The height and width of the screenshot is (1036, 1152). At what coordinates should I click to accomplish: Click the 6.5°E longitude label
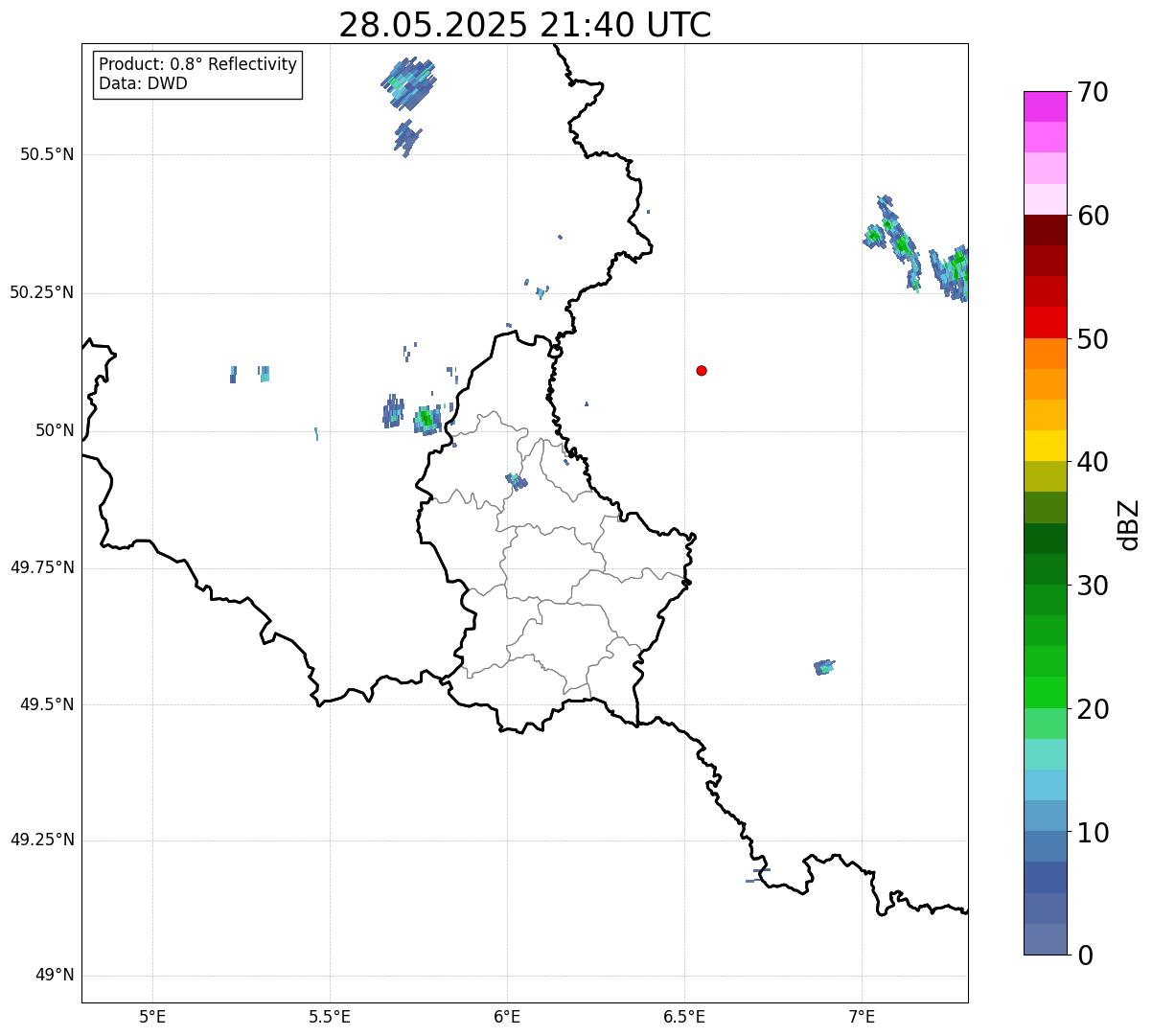coord(684,1016)
